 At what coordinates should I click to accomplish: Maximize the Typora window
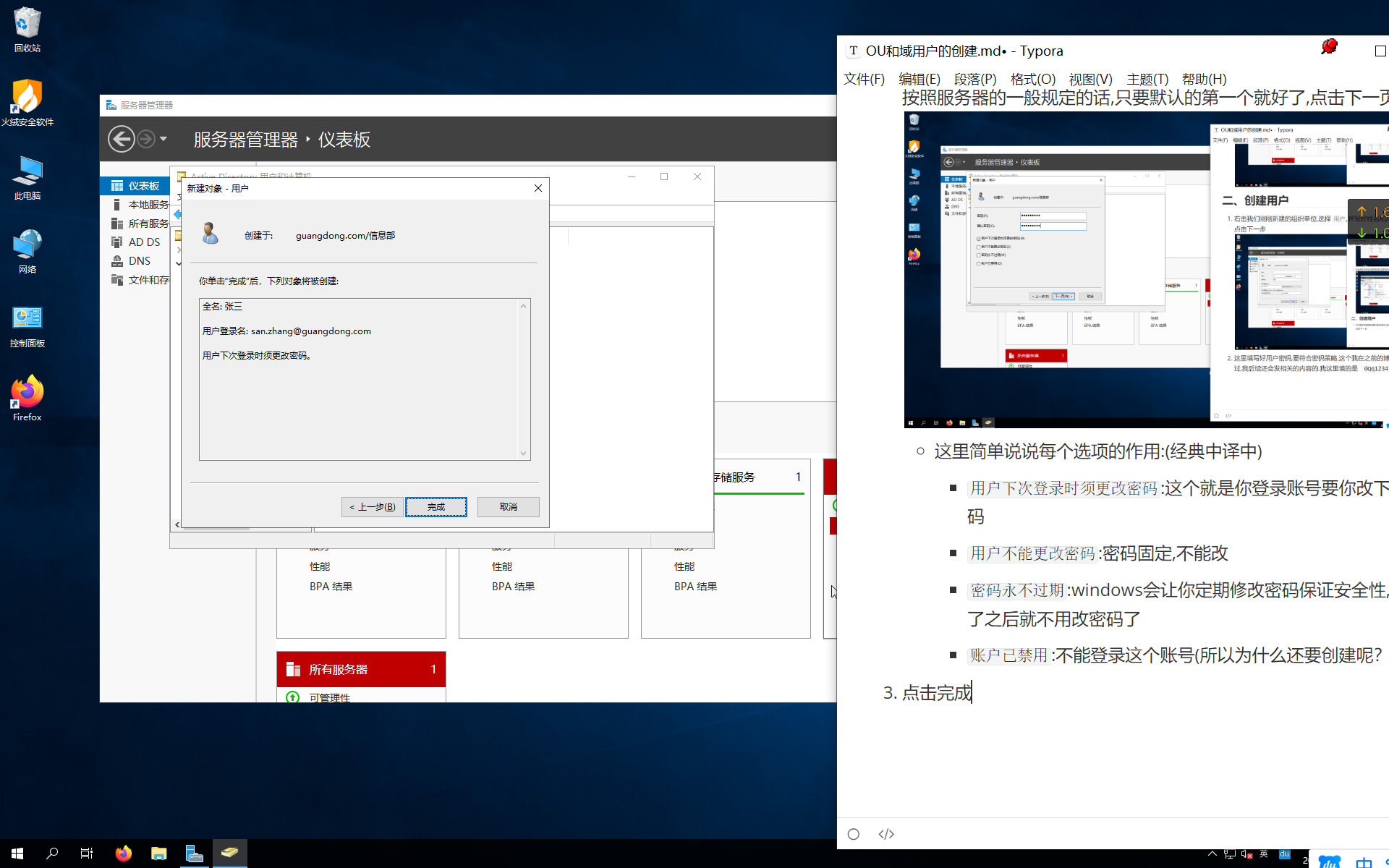coord(1380,51)
